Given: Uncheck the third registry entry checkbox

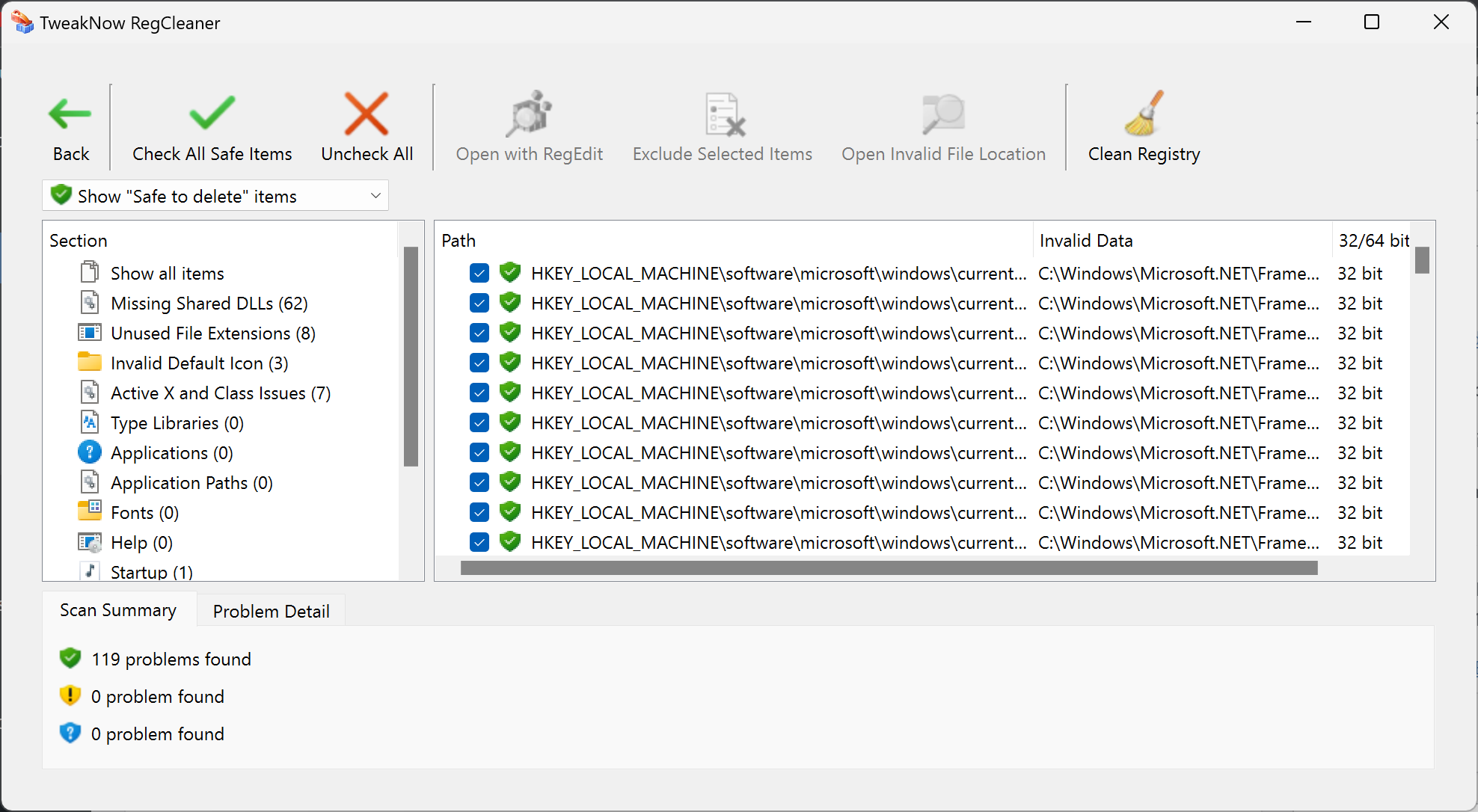Looking at the screenshot, I should [479, 333].
